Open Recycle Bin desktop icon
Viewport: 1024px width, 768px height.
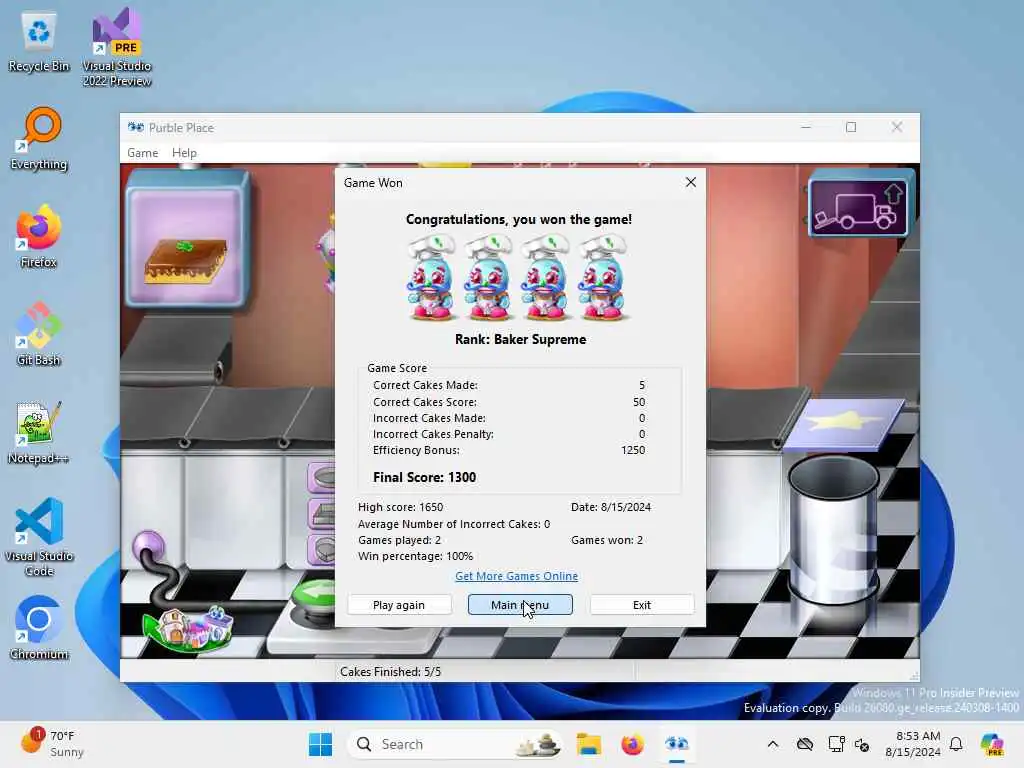(x=39, y=42)
